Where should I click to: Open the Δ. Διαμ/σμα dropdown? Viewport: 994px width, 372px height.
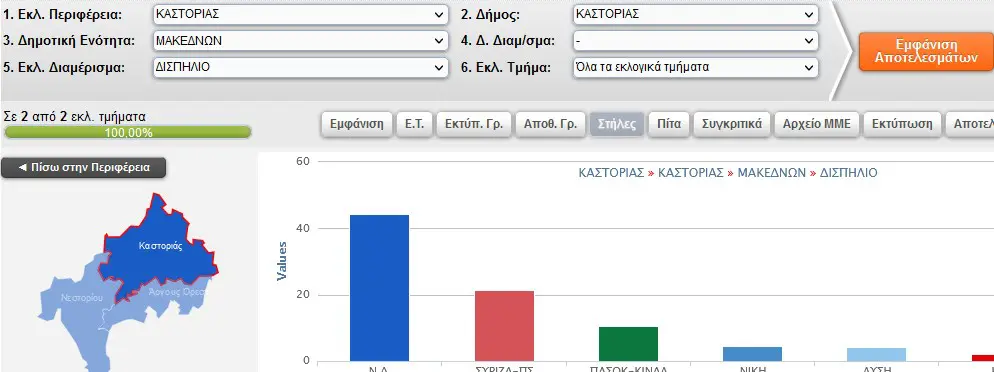pyautogui.click(x=695, y=41)
